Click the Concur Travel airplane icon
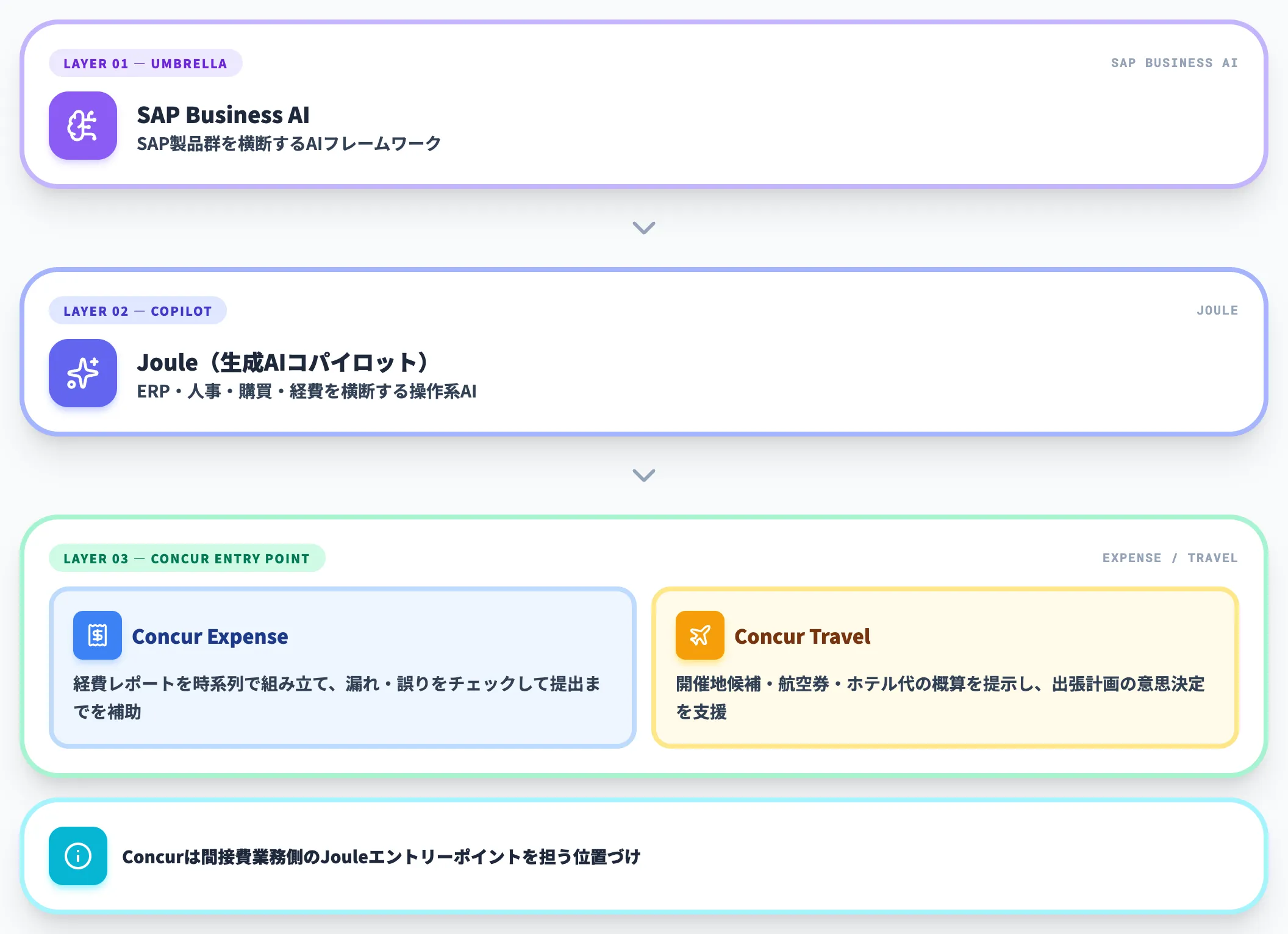The image size is (1288, 934). point(700,635)
